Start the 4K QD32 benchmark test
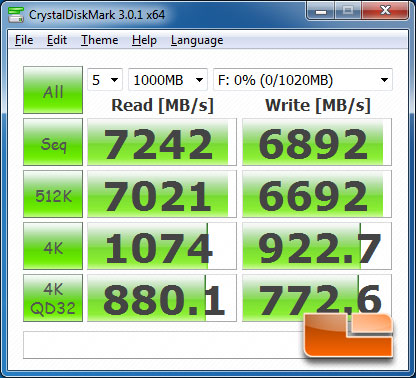Image resolution: width=416 pixels, height=378 pixels. click(x=53, y=298)
